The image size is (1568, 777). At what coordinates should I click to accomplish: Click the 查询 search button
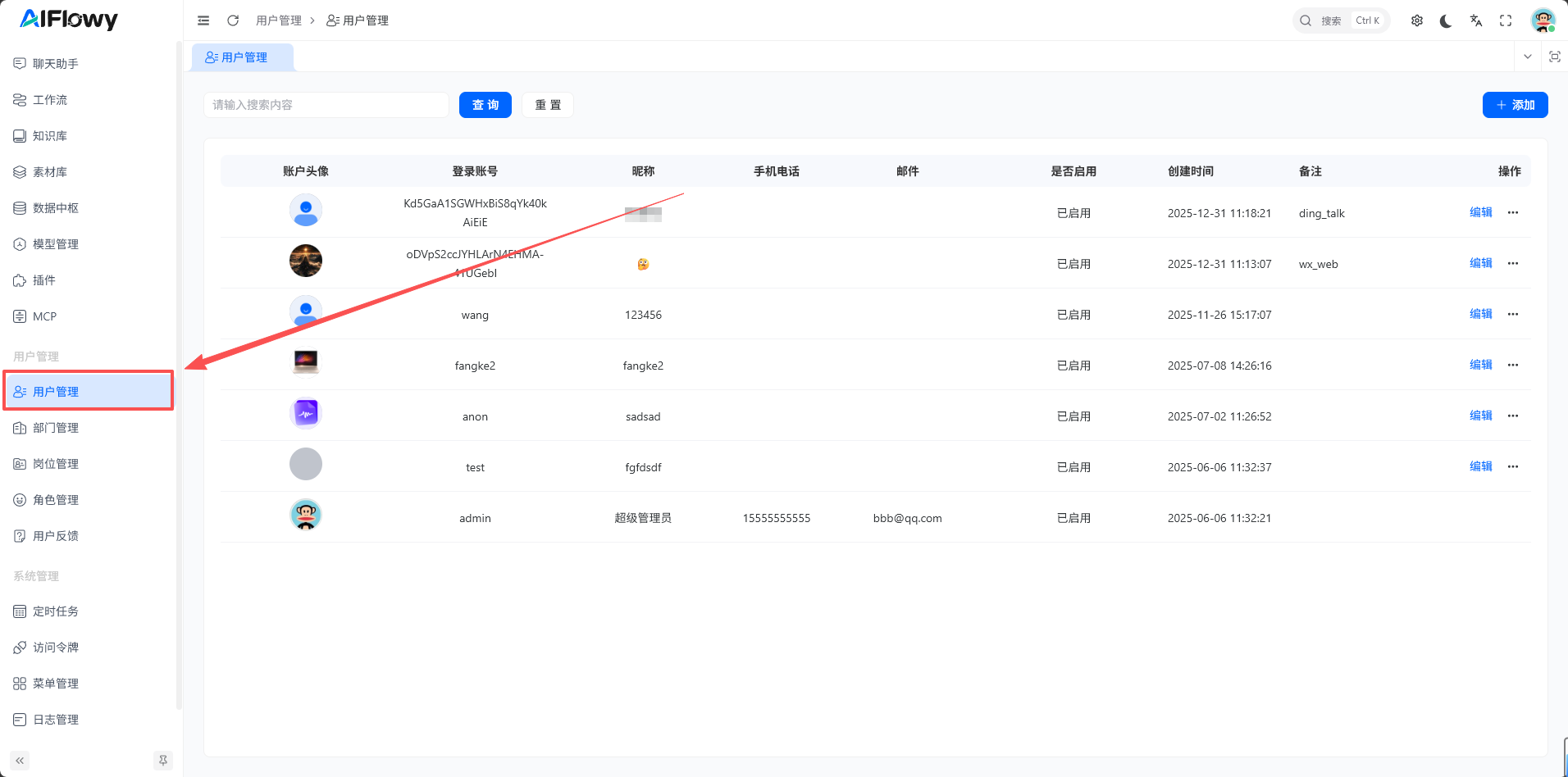click(485, 105)
